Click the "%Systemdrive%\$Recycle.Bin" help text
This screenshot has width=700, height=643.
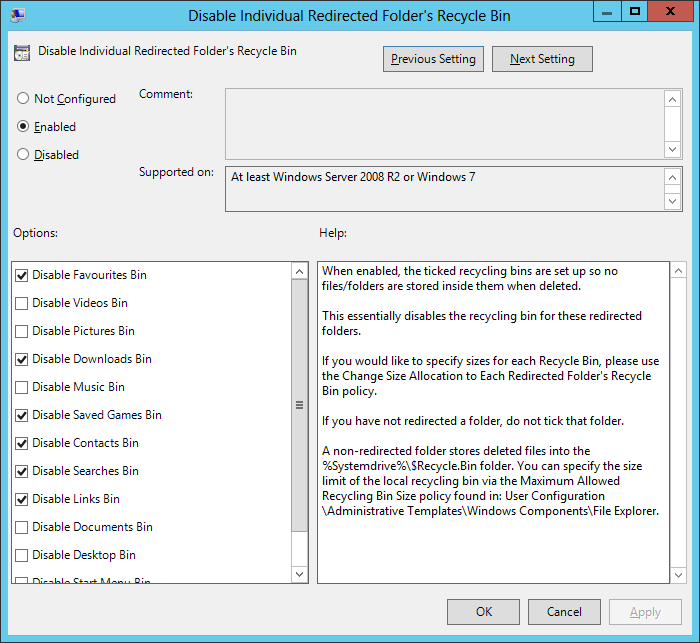400,466
